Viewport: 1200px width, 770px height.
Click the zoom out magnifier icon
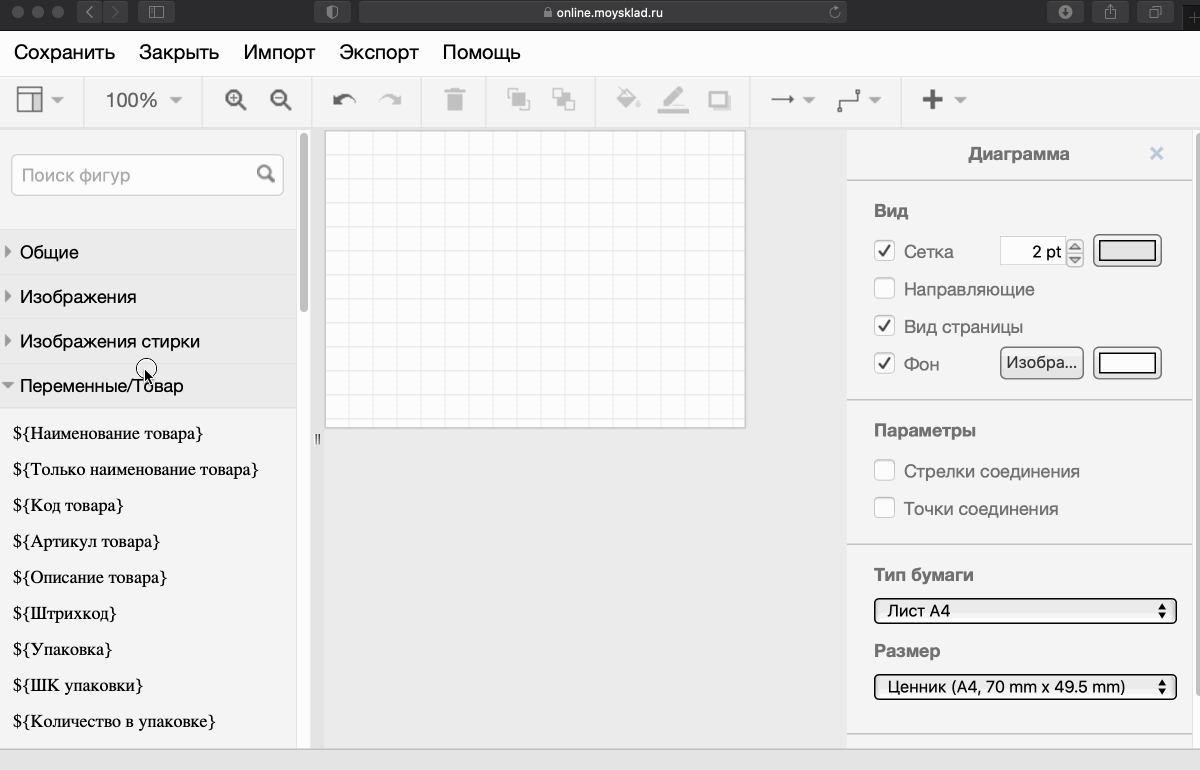click(281, 100)
